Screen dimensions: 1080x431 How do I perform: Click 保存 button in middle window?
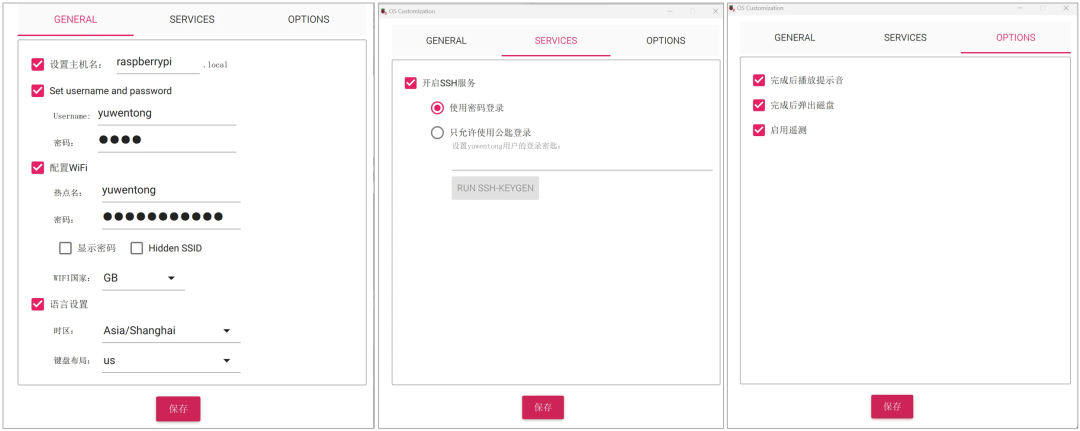pyautogui.click(x=543, y=408)
